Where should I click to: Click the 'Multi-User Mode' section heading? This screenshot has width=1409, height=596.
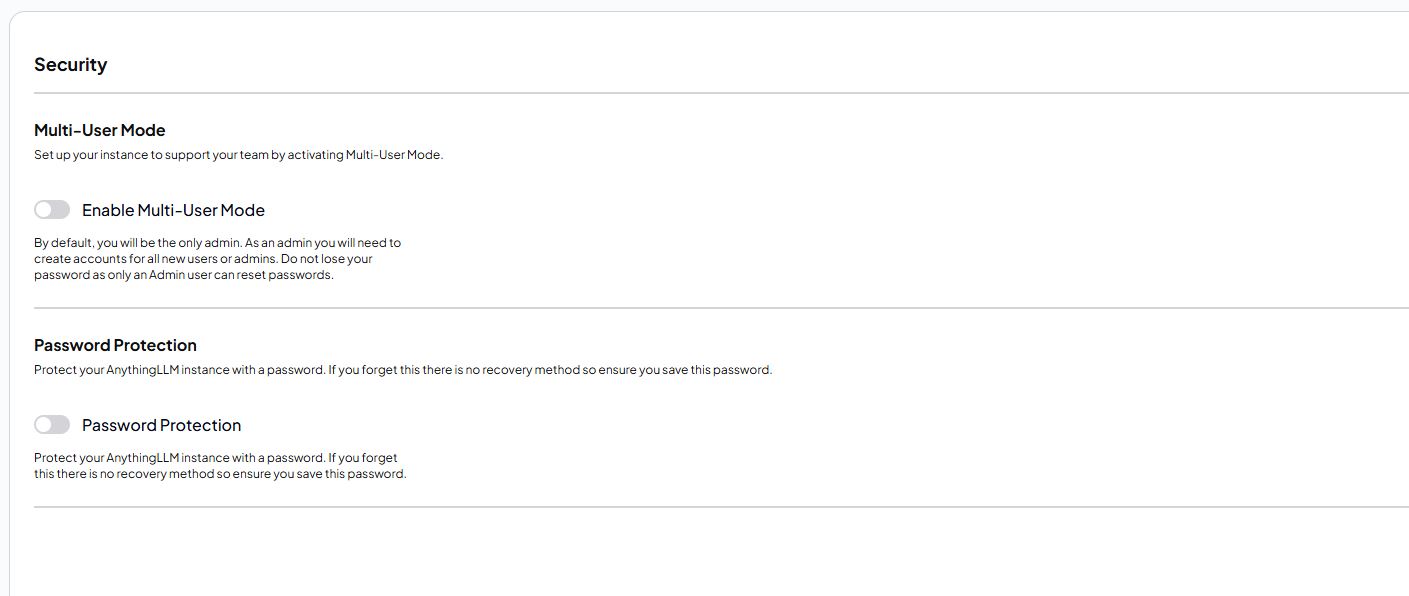point(99,130)
